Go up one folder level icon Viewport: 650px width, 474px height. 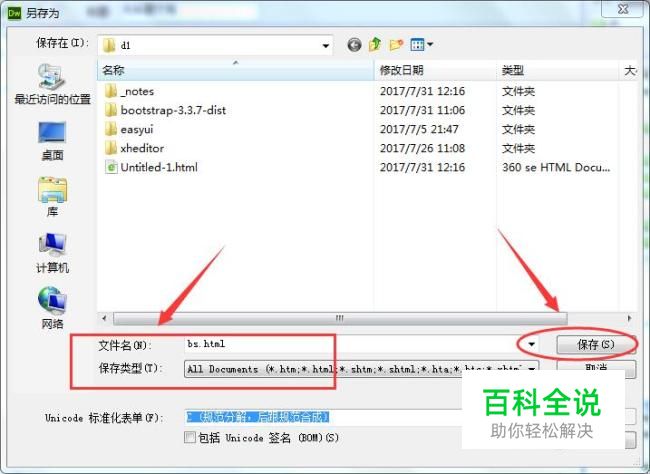[375, 44]
